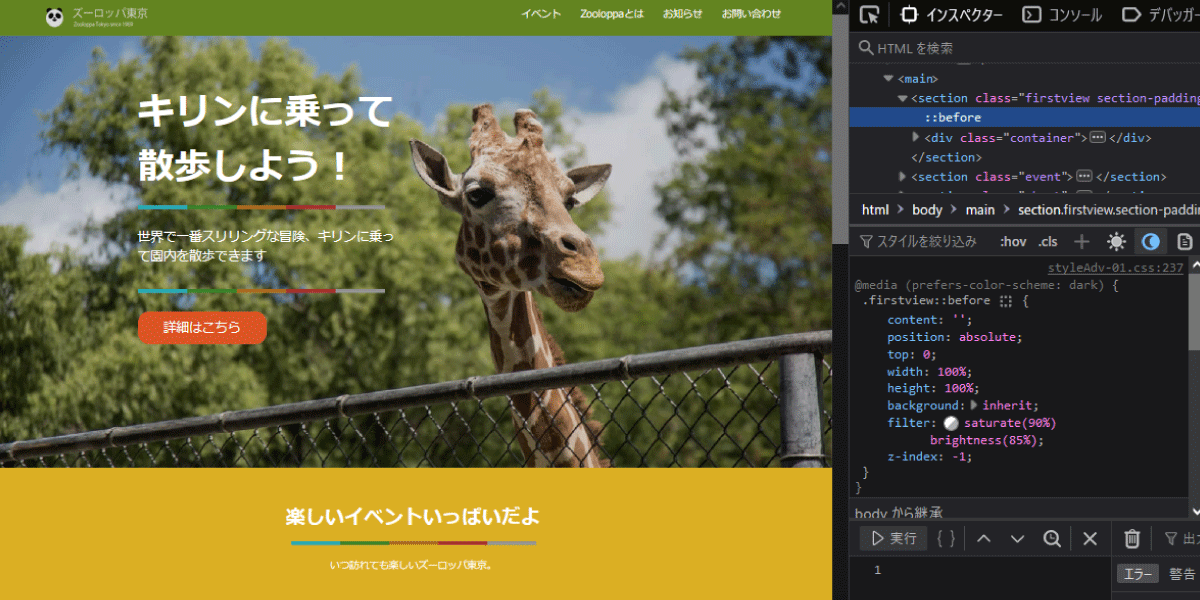Image resolution: width=1200 pixels, height=600 pixels.
Task: Run code with the 実行 button
Action: click(894, 538)
